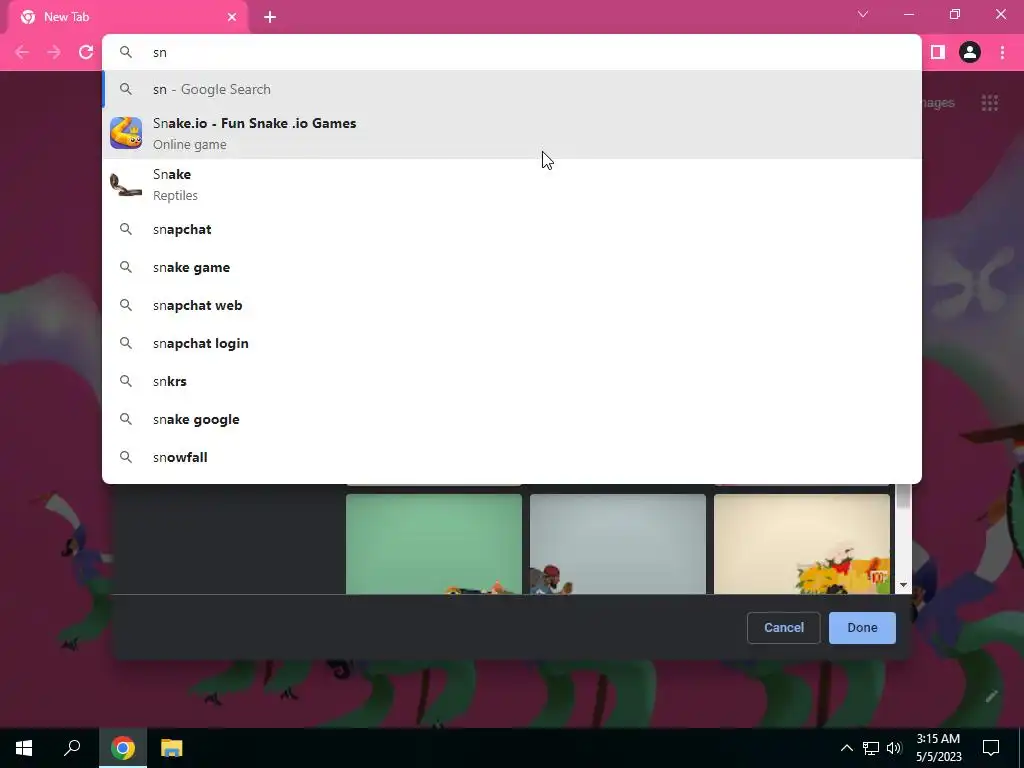Image resolution: width=1024 pixels, height=768 pixels.
Task: Pick the snapchat suggestion
Action: click(x=511, y=229)
